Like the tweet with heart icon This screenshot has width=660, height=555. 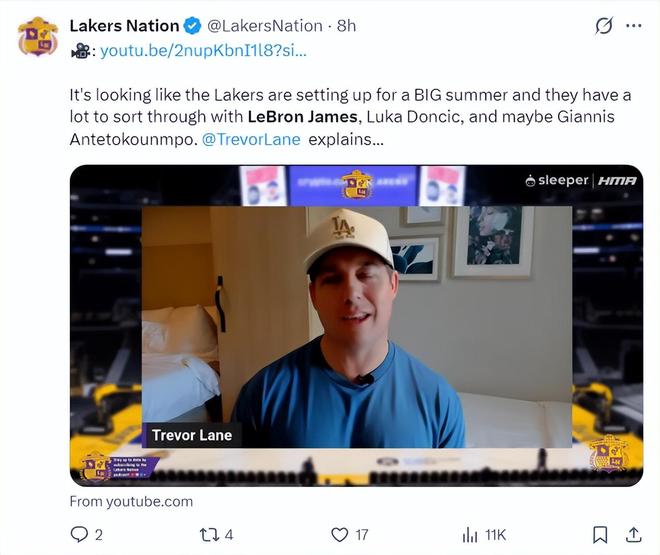(x=340, y=534)
